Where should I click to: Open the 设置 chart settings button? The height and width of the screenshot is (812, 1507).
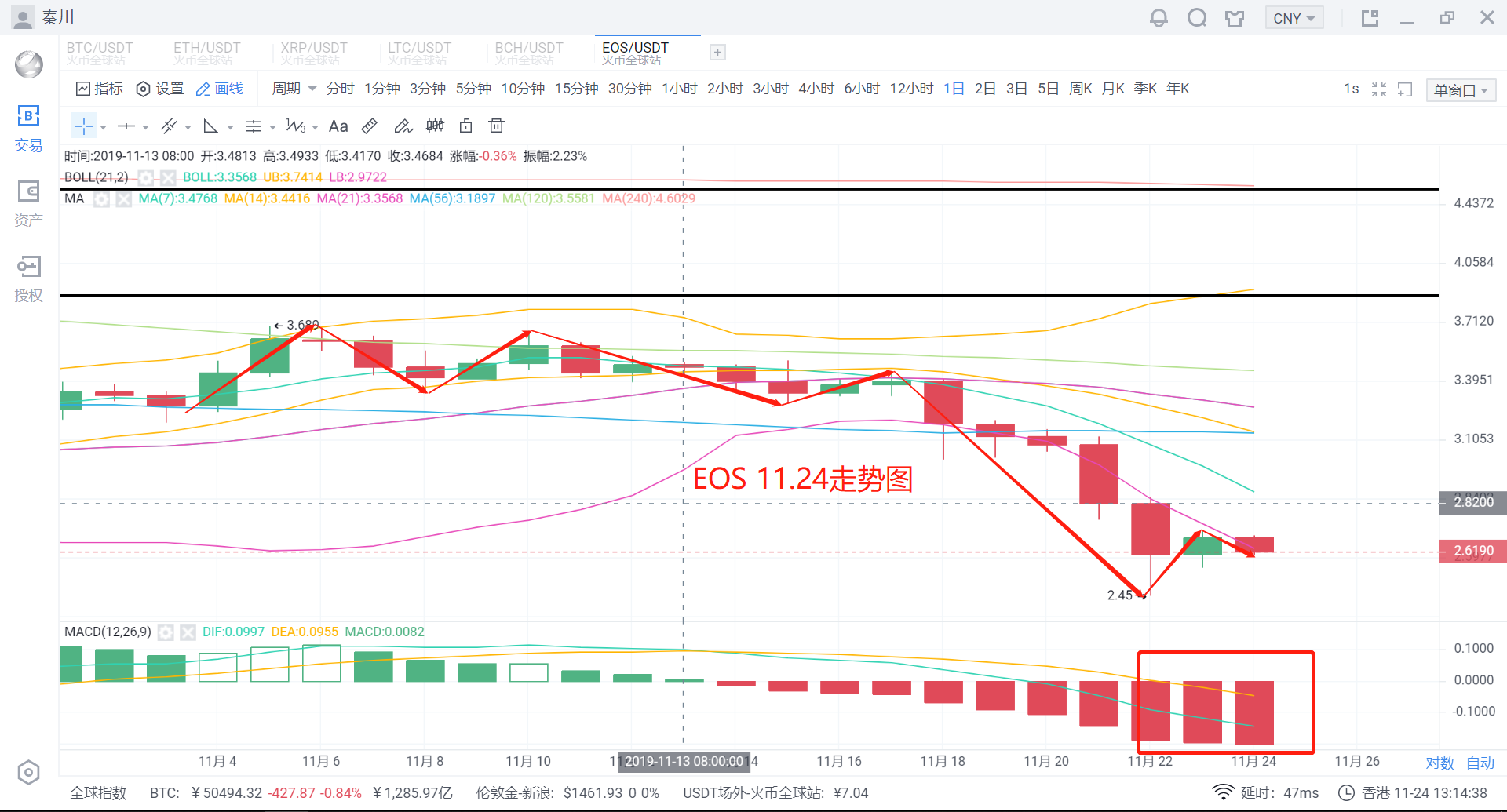point(160,89)
